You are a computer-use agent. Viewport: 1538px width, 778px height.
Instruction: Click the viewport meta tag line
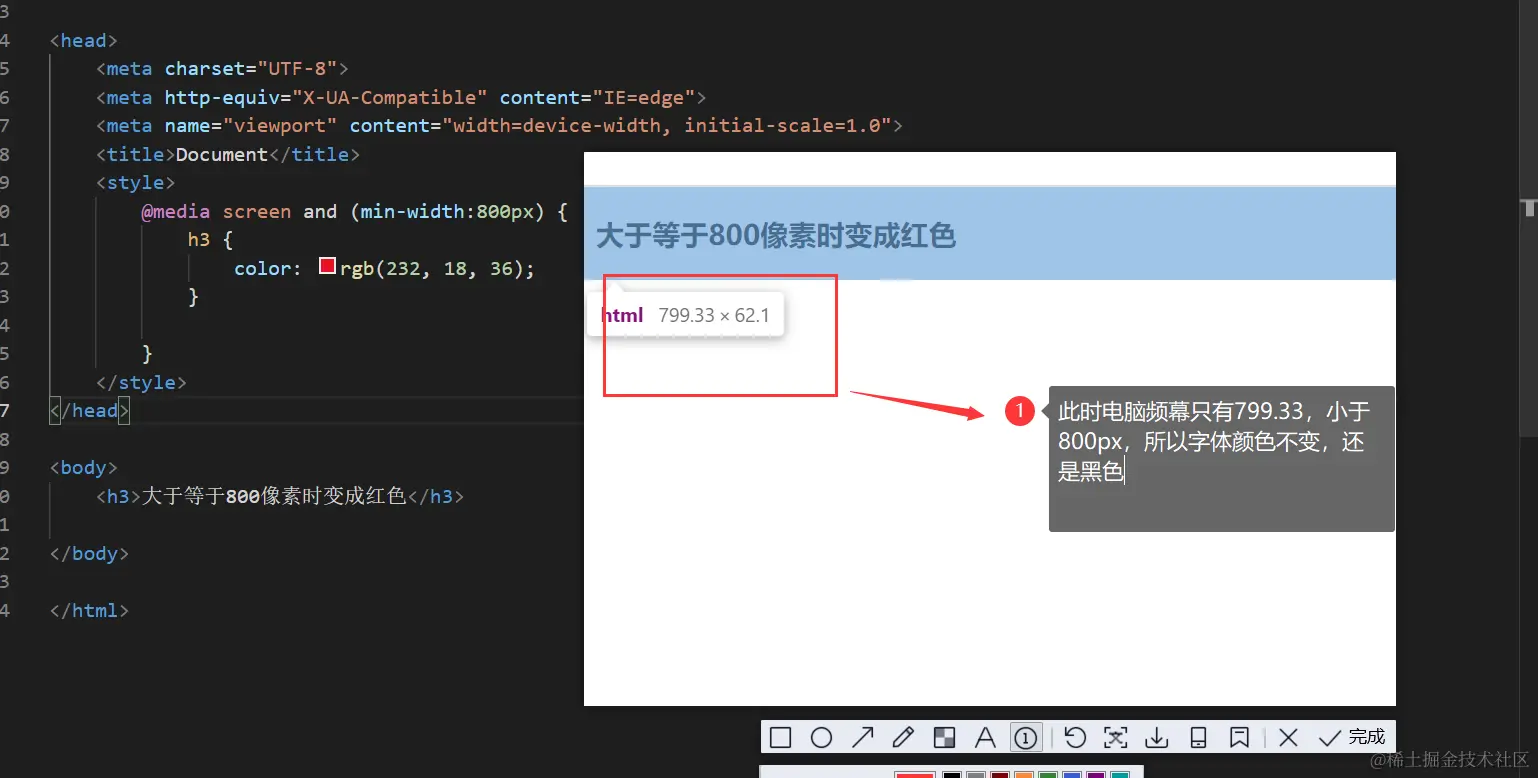(x=499, y=126)
